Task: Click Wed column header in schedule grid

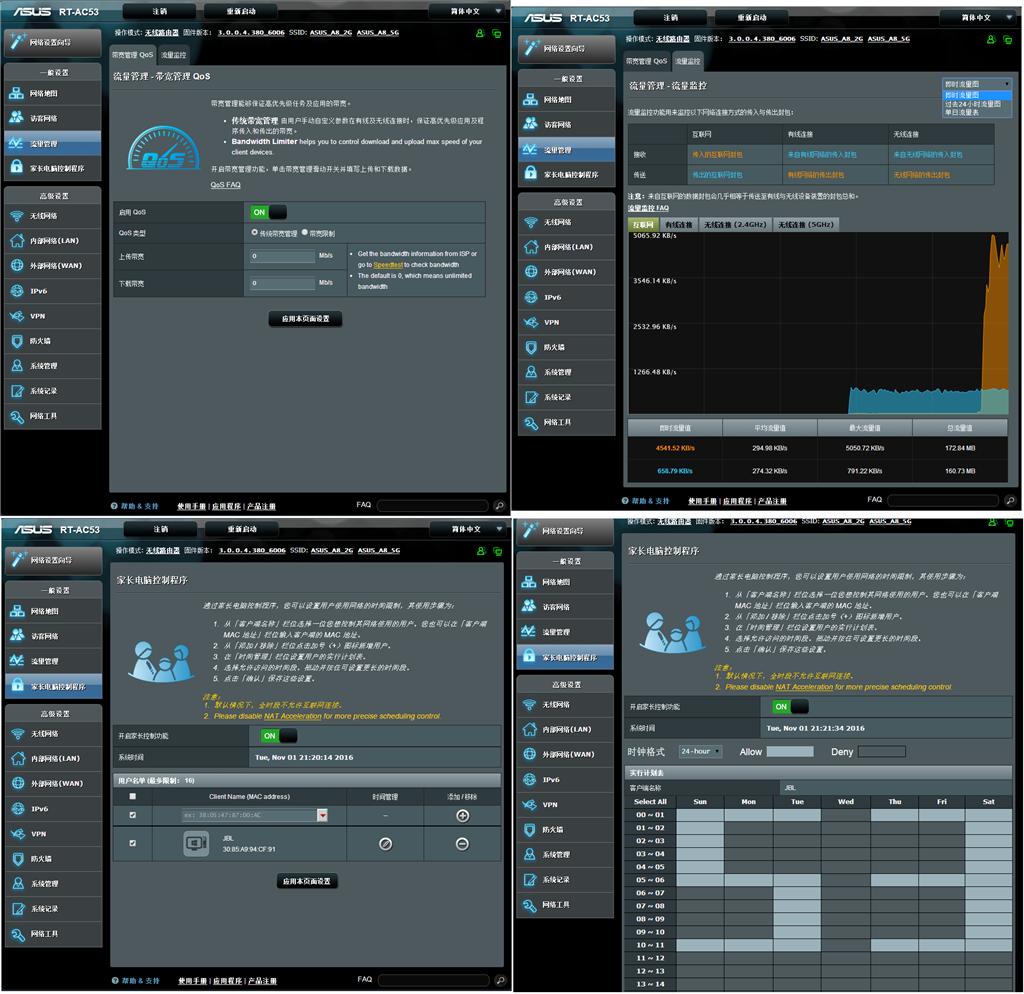Action: pyautogui.click(x=846, y=802)
